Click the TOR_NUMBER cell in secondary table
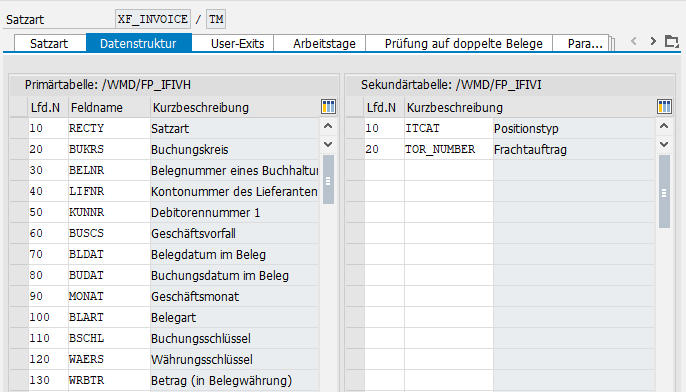The width and height of the screenshot is (686, 392). tap(448, 149)
